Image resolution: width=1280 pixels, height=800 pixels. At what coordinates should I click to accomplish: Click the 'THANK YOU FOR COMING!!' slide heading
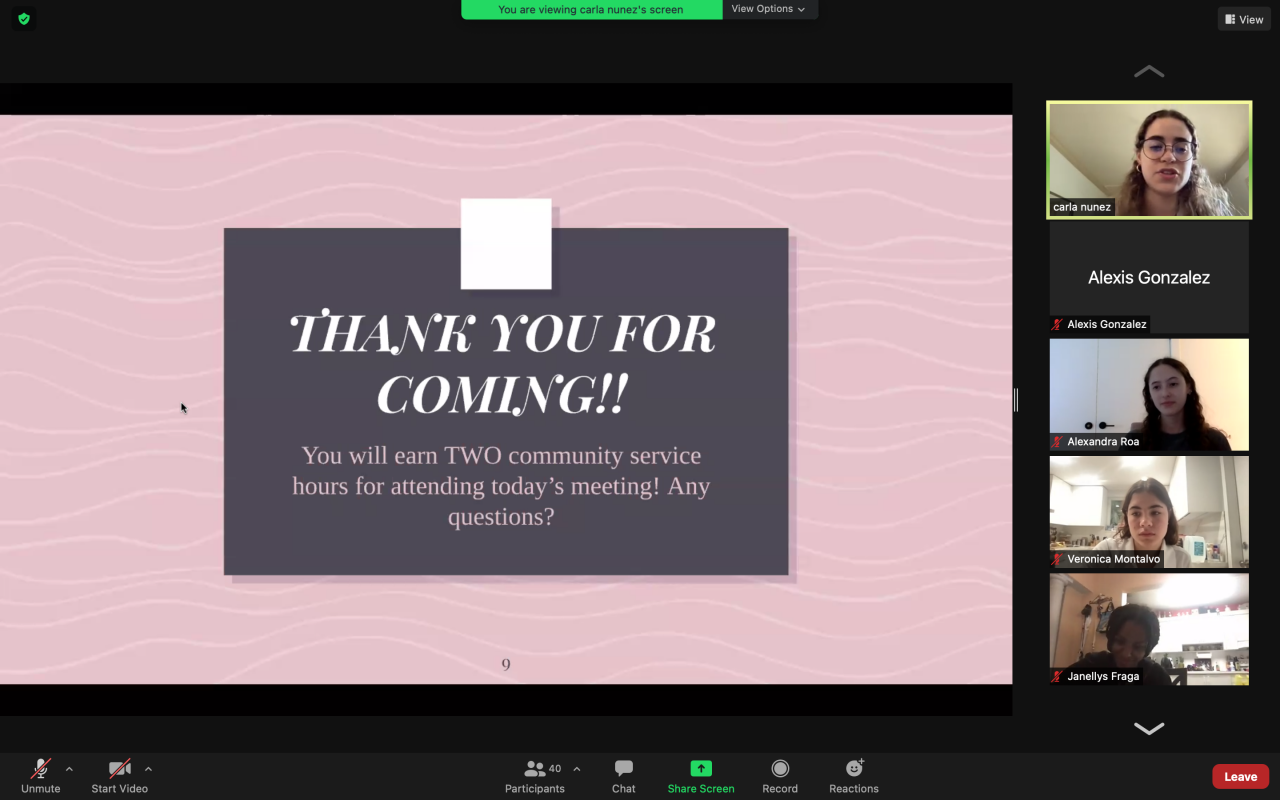(x=503, y=362)
